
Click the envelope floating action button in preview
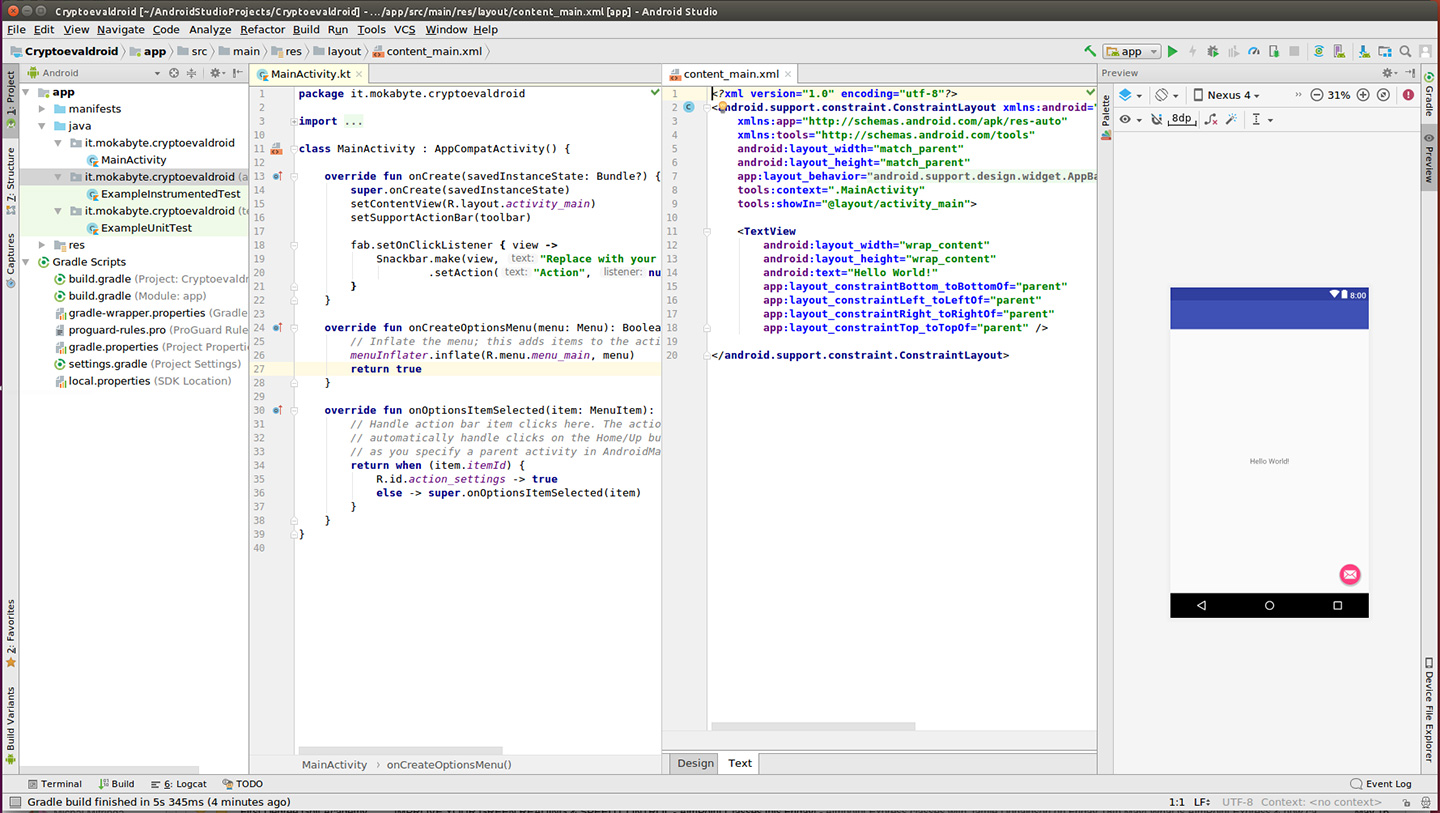(x=1350, y=574)
